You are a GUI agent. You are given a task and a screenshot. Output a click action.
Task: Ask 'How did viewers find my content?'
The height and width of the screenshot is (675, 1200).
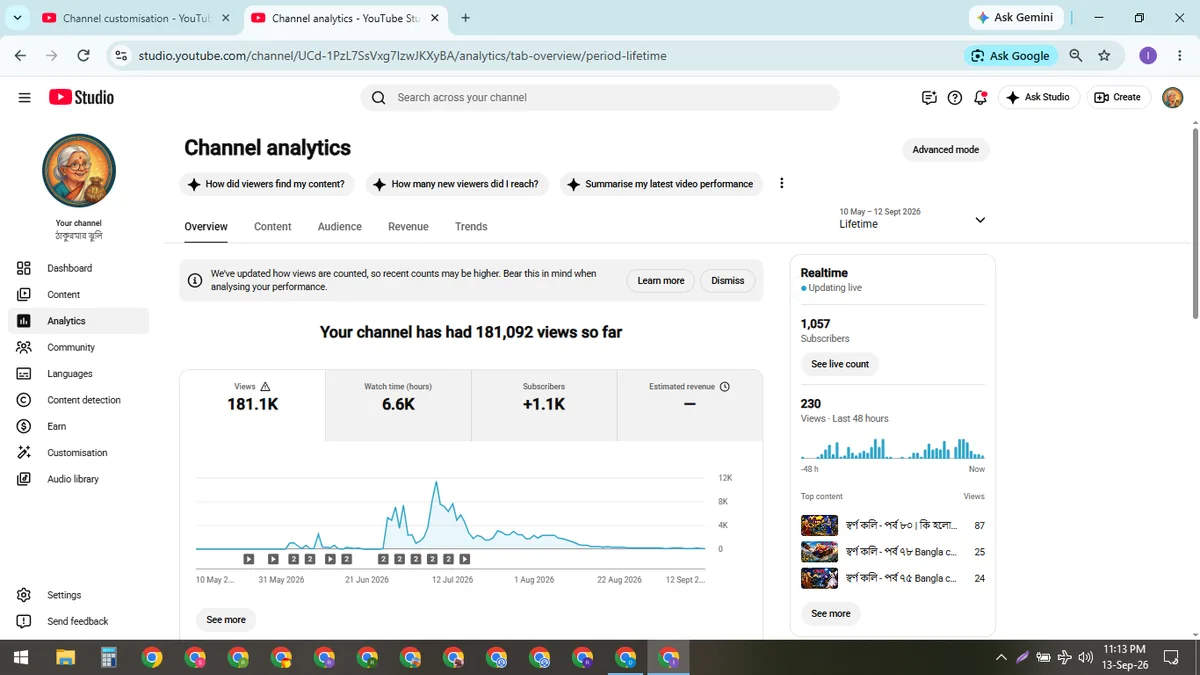pyautogui.click(x=266, y=184)
